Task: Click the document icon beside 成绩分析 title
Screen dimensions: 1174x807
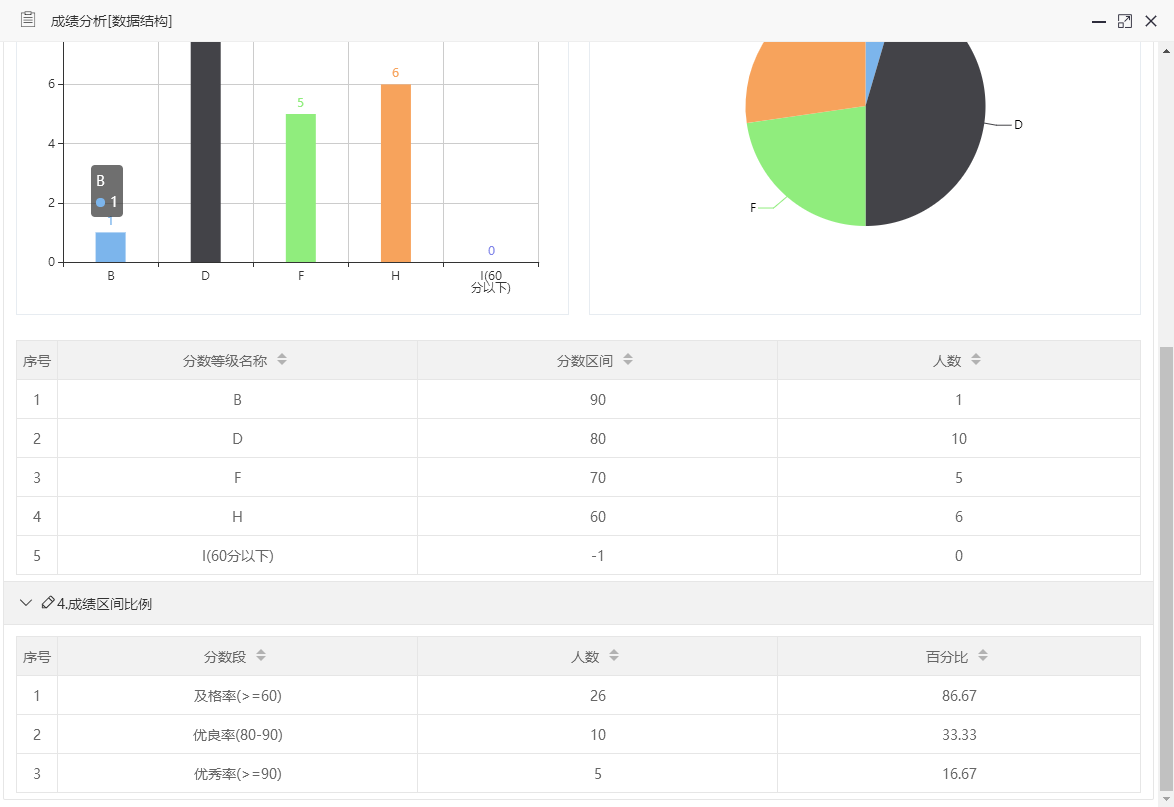Action: [x=28, y=19]
